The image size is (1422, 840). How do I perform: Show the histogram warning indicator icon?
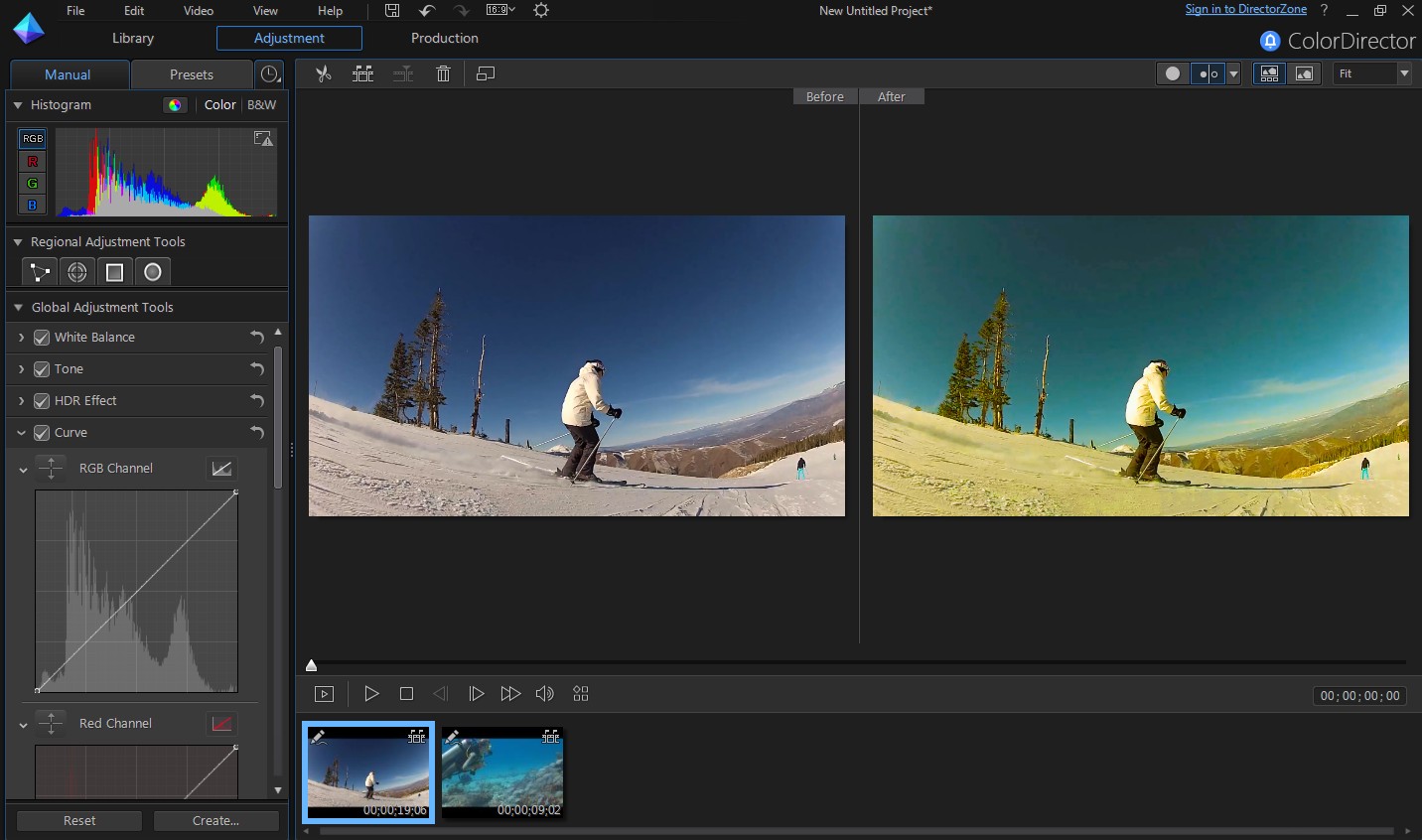click(x=262, y=139)
